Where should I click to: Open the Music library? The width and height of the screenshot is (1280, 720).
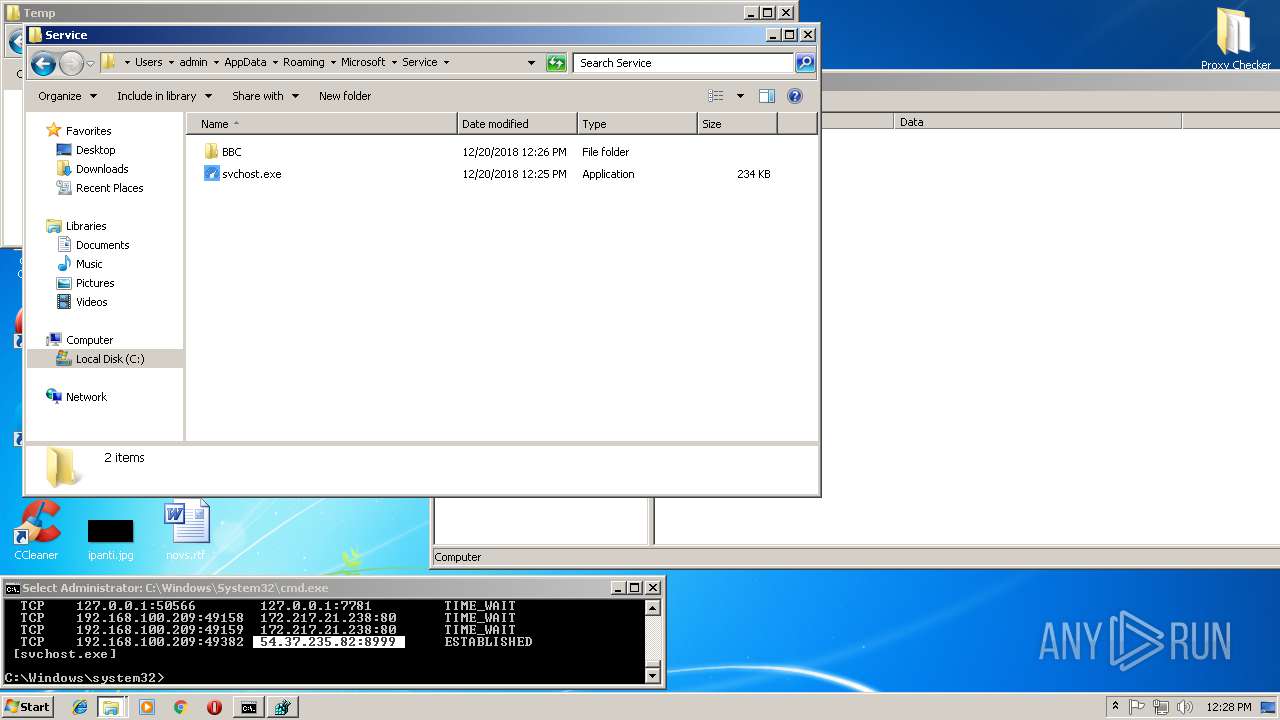coord(89,264)
